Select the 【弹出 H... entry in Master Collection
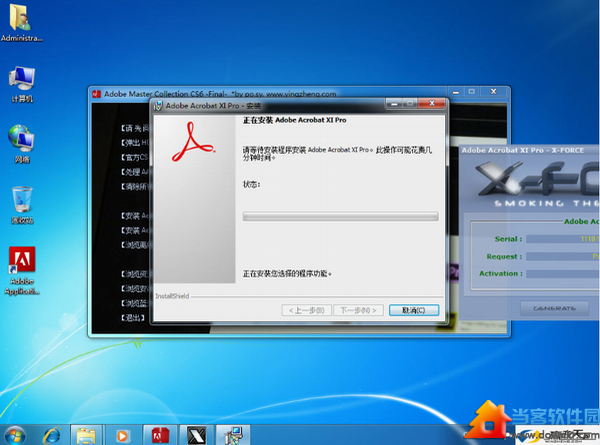The height and width of the screenshot is (445, 600). (135, 143)
